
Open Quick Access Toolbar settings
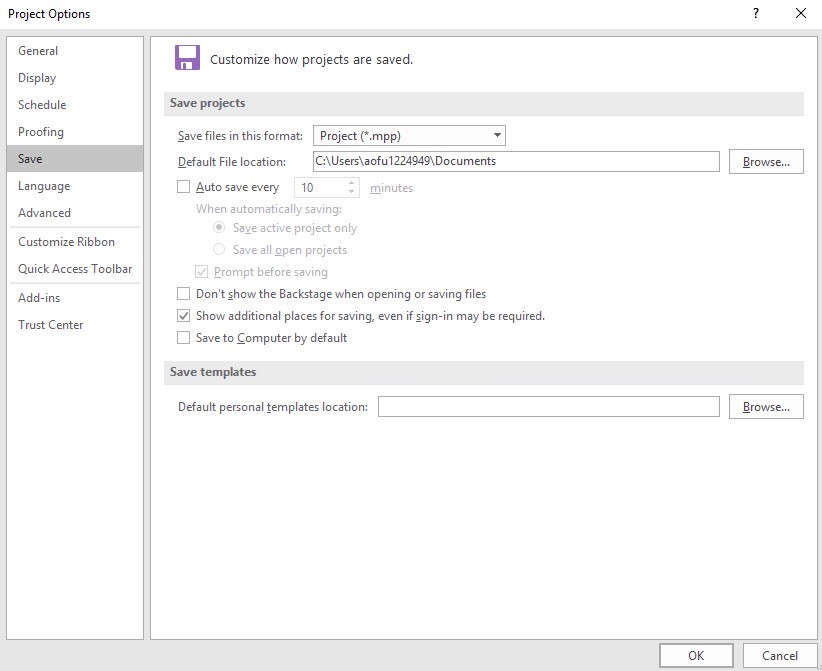(74, 269)
